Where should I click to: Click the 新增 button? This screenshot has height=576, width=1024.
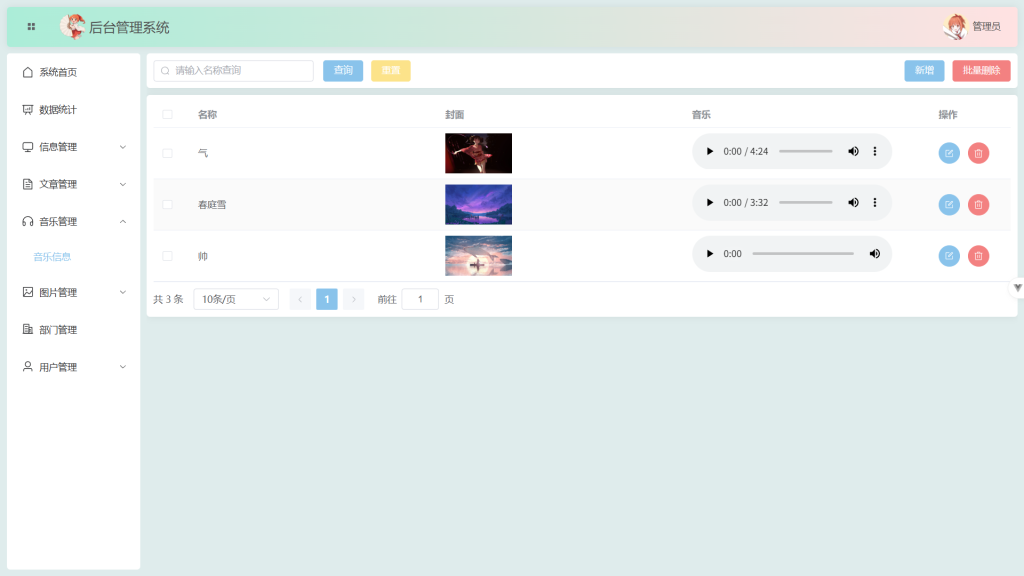tap(923, 71)
